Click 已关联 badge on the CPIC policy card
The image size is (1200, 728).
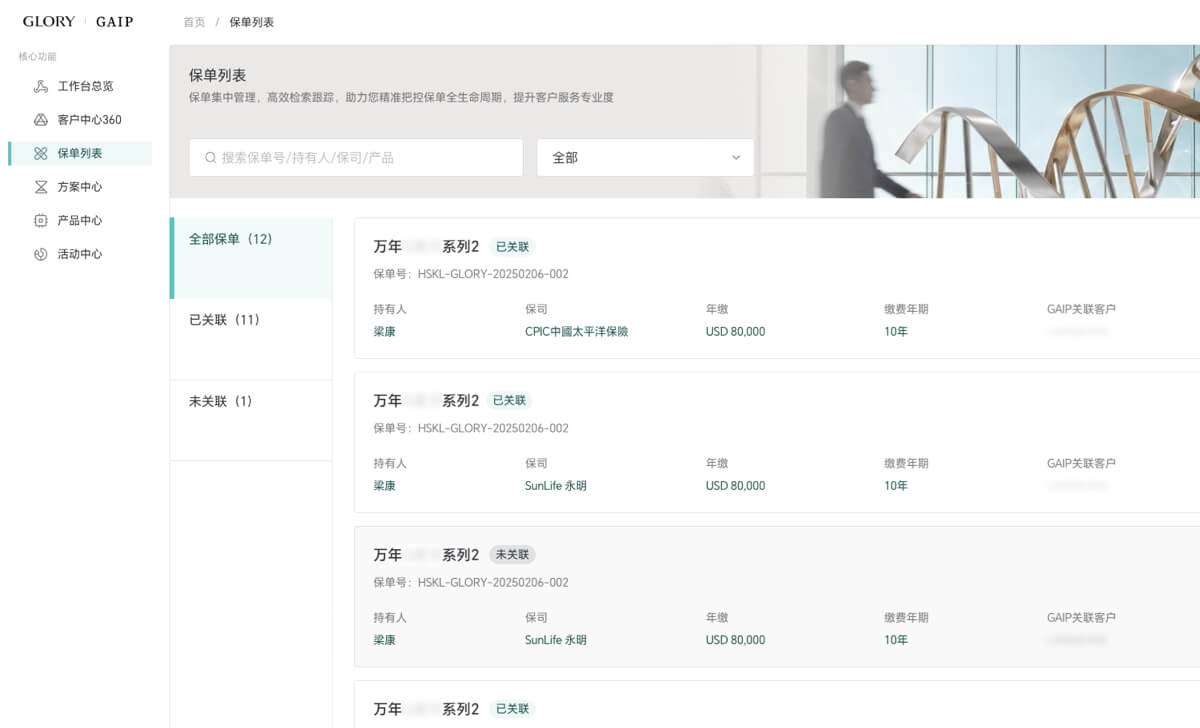coord(512,246)
